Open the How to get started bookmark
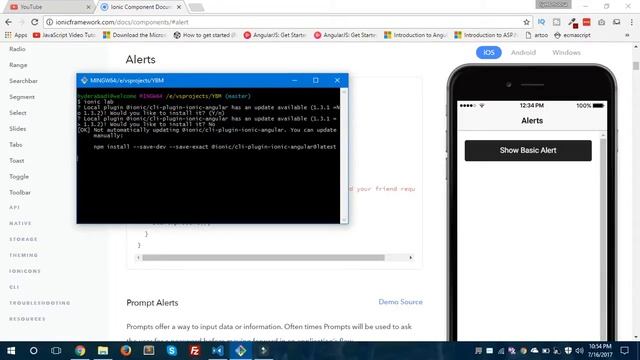 coord(205,35)
